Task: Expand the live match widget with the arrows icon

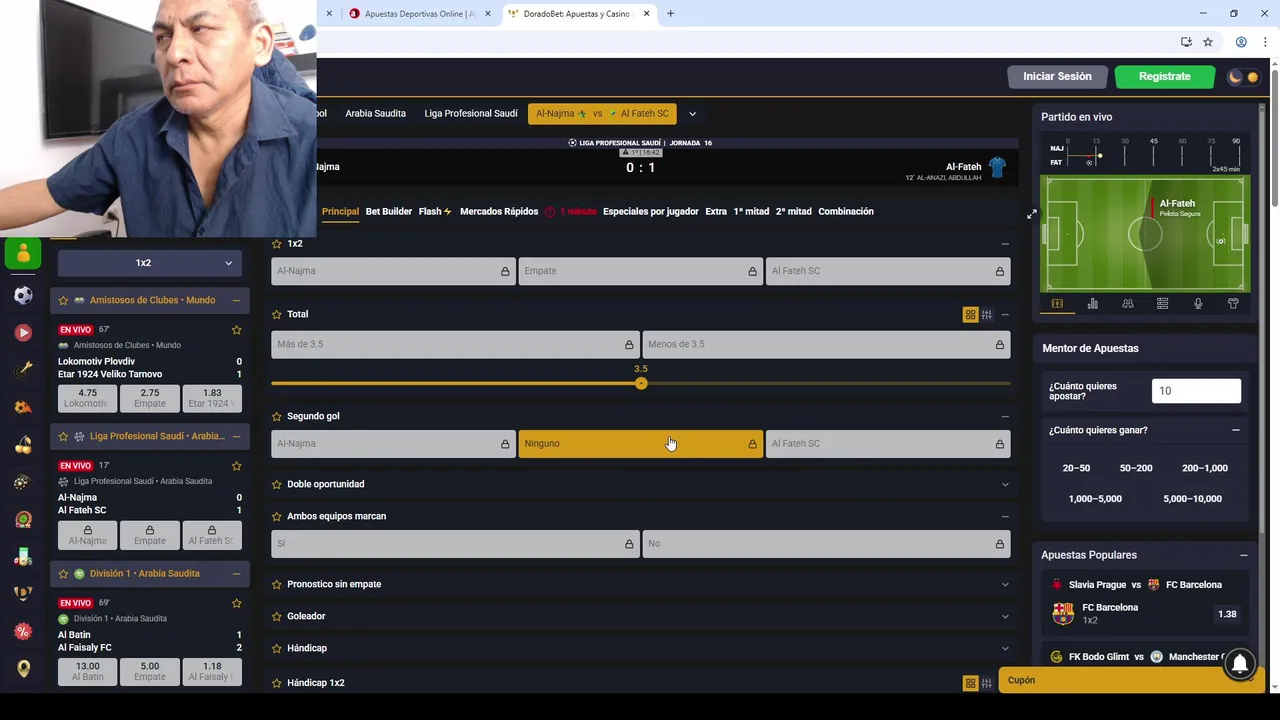Action: [1031, 214]
